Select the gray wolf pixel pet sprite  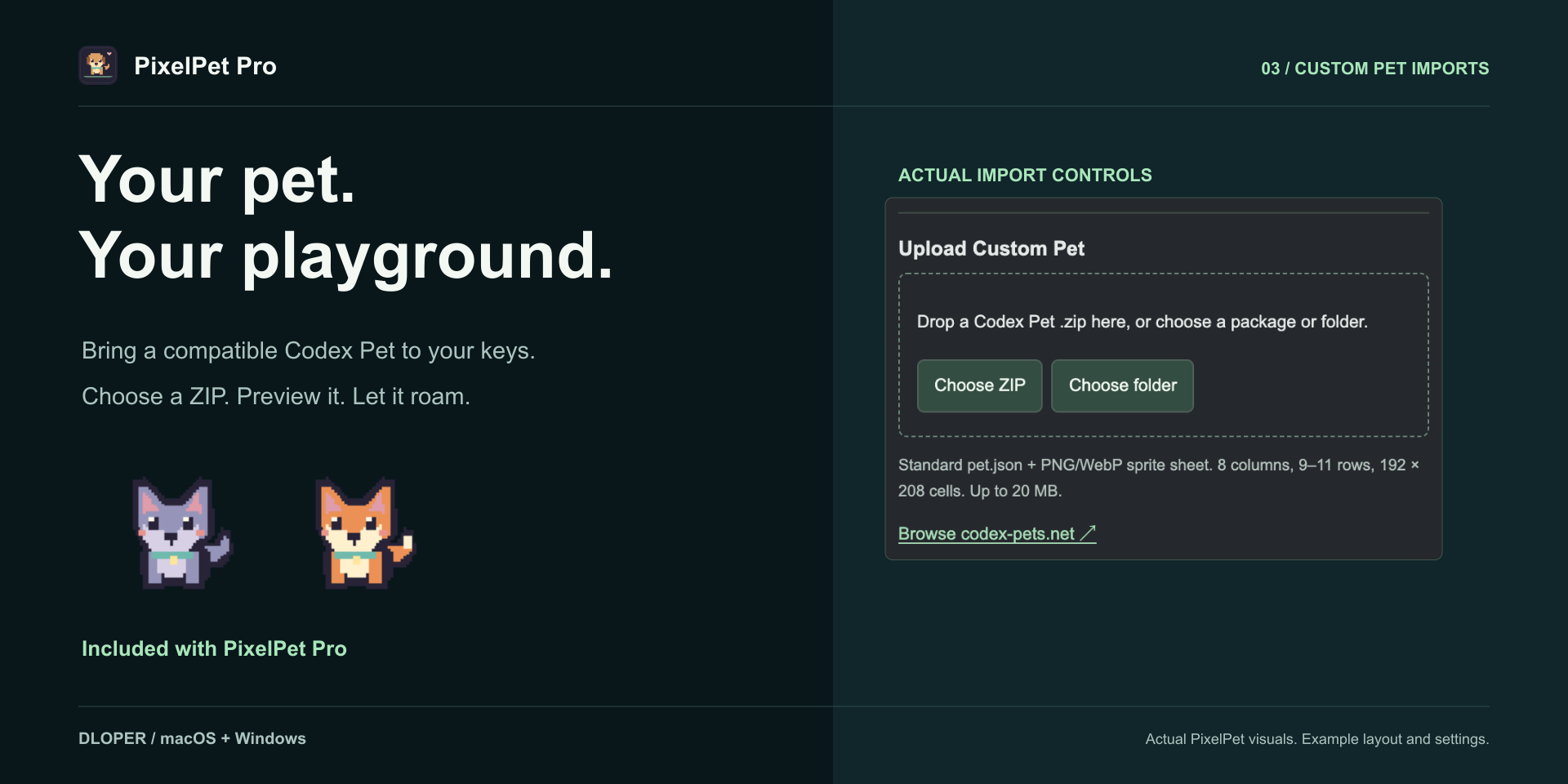point(182,533)
